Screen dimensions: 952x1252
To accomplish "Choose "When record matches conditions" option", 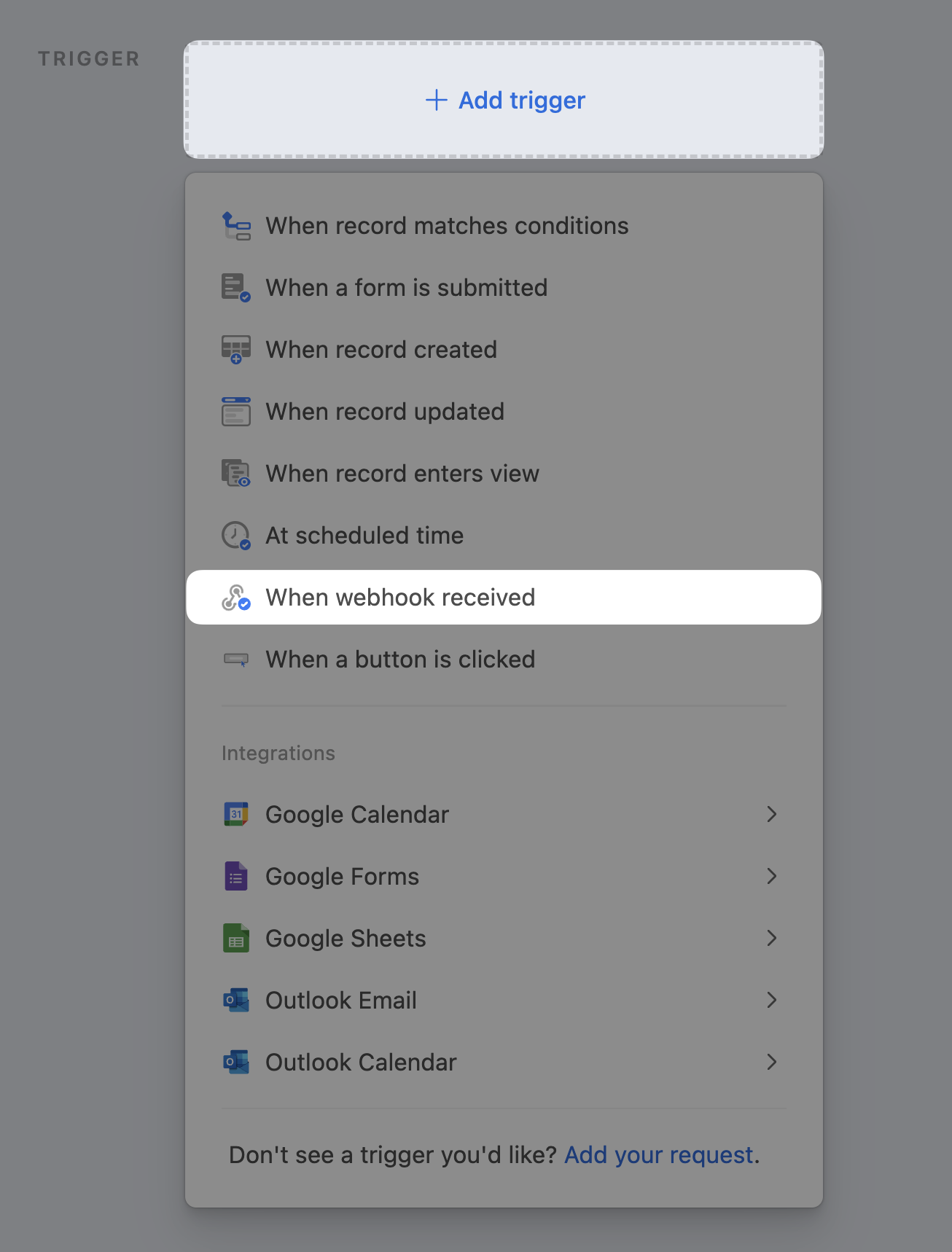I will click(446, 226).
